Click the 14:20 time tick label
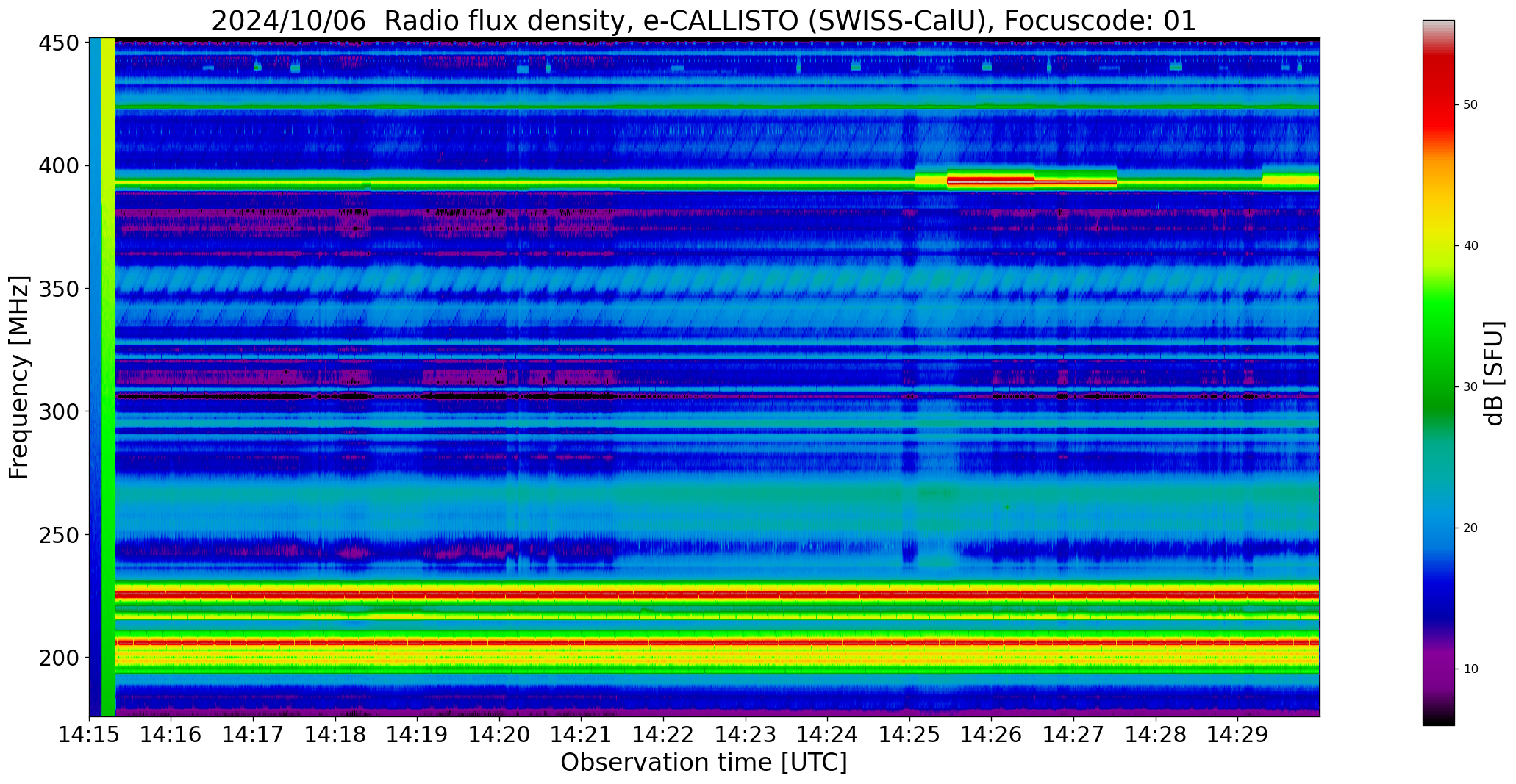1516x784 pixels. (x=499, y=734)
